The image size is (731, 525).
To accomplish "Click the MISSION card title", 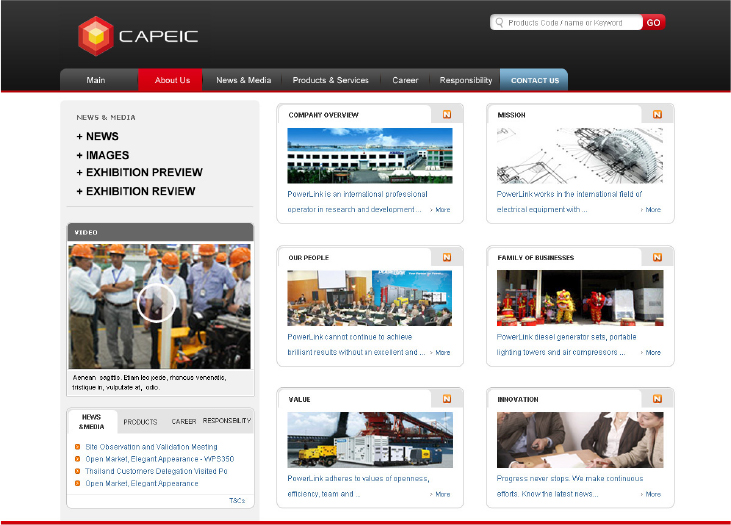I will pos(511,115).
